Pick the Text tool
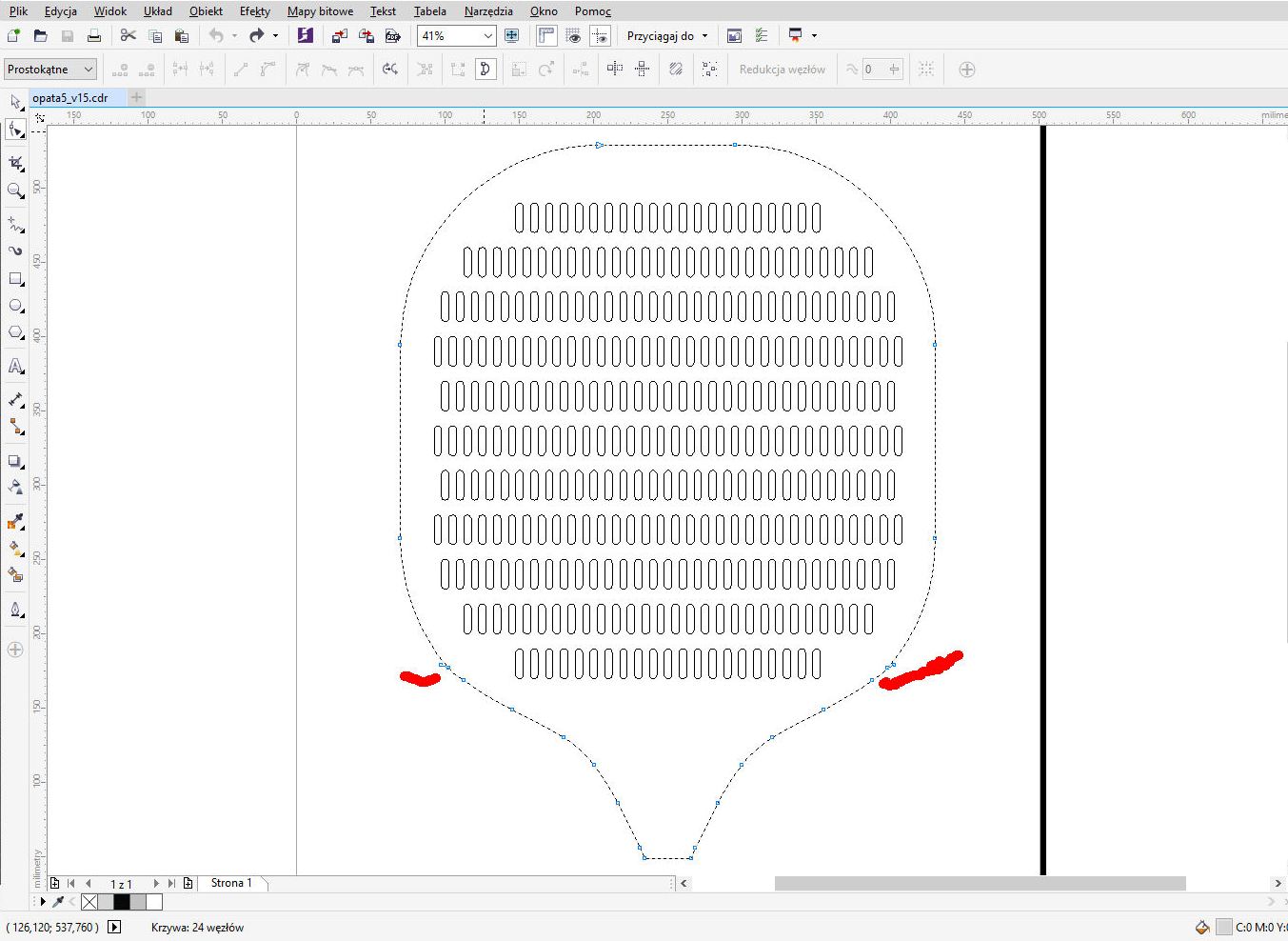 click(15, 366)
